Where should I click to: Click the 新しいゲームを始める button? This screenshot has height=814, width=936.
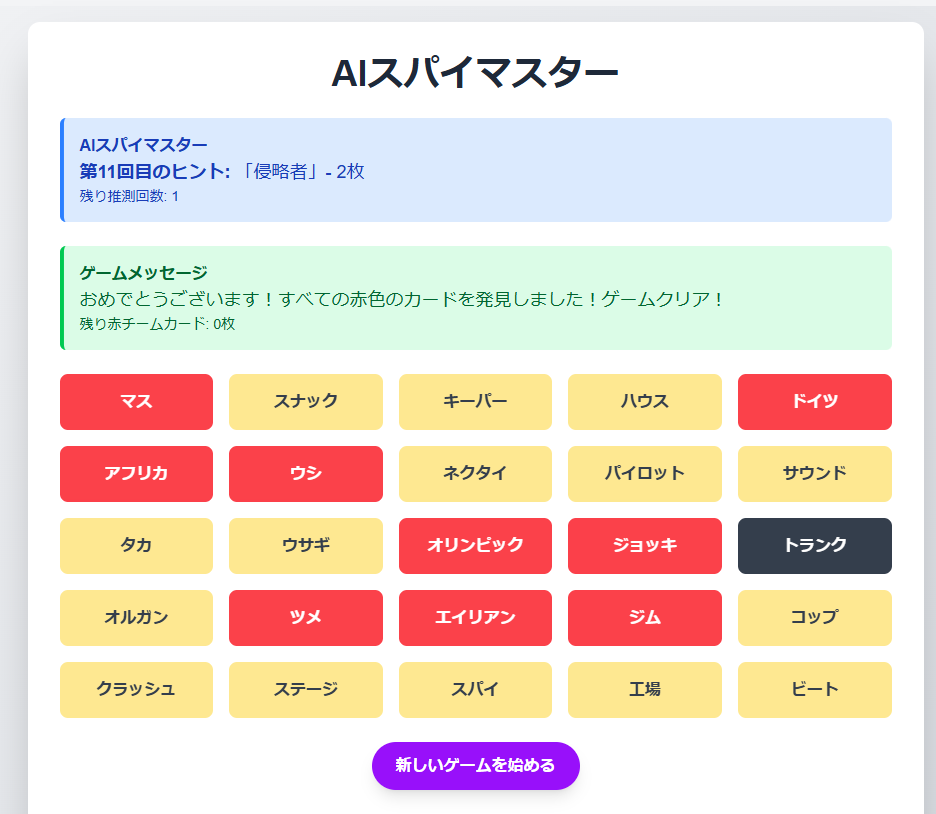(475, 766)
